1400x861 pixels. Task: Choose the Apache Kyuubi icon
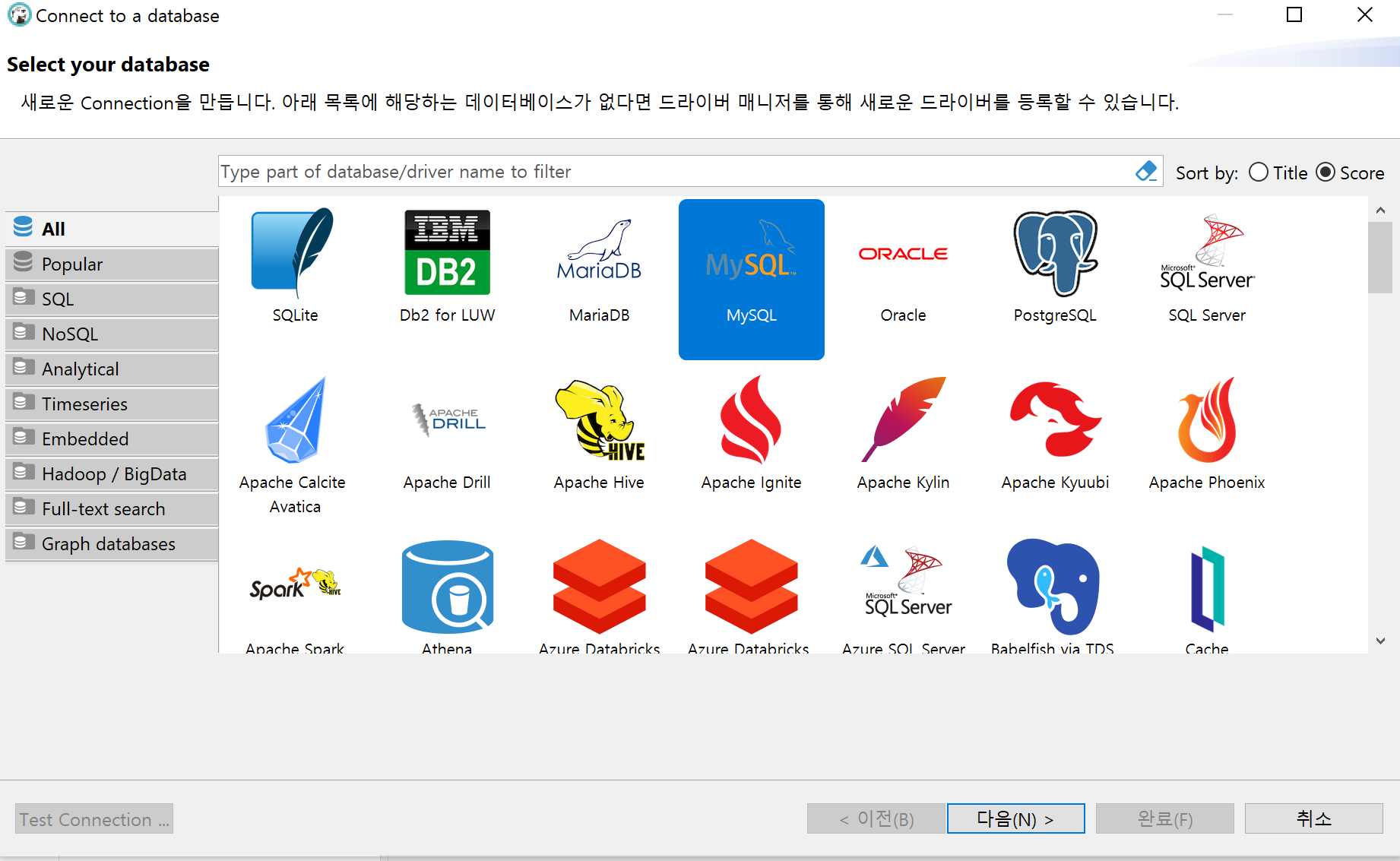tap(1055, 420)
